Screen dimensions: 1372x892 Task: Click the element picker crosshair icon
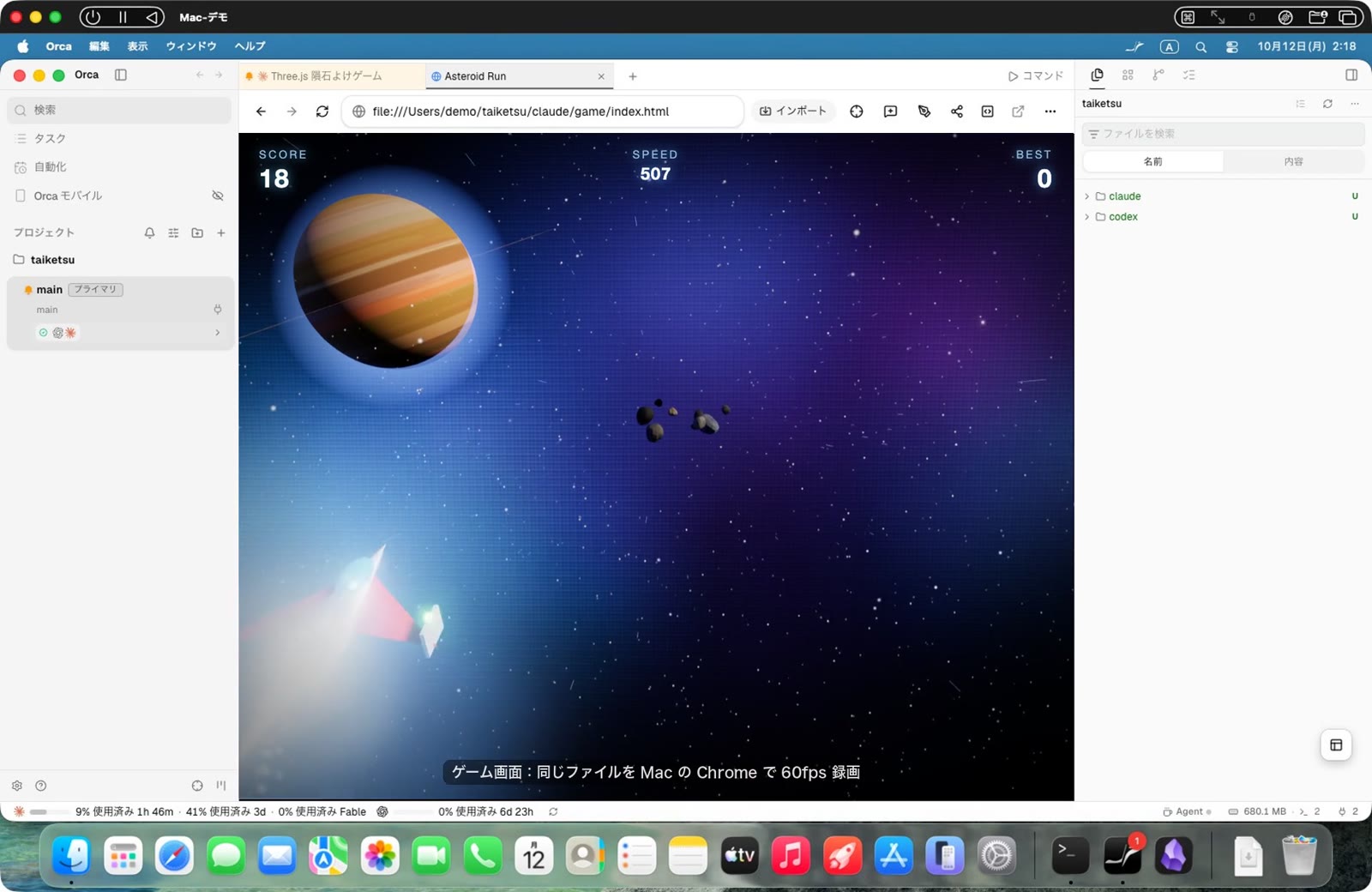pos(857,111)
